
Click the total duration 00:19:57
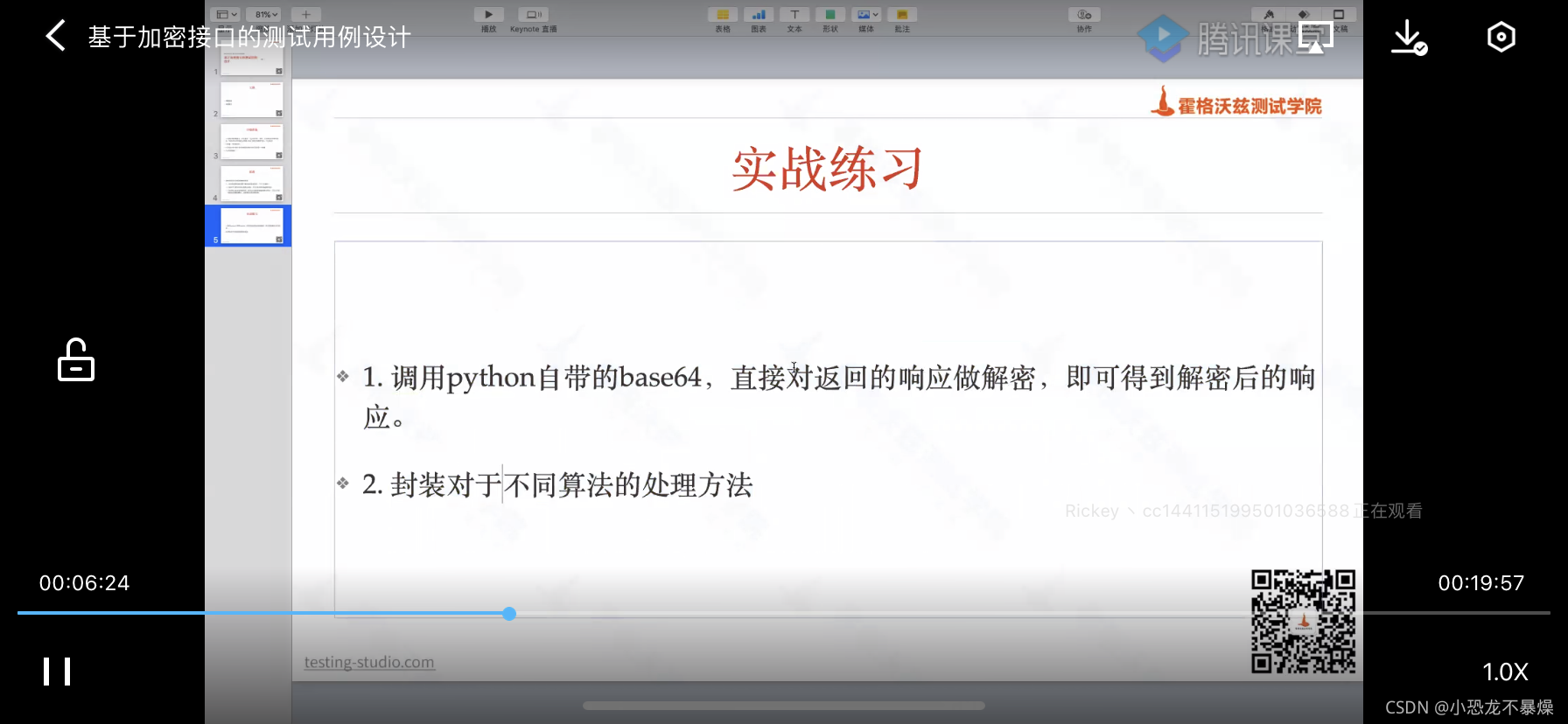click(1480, 583)
